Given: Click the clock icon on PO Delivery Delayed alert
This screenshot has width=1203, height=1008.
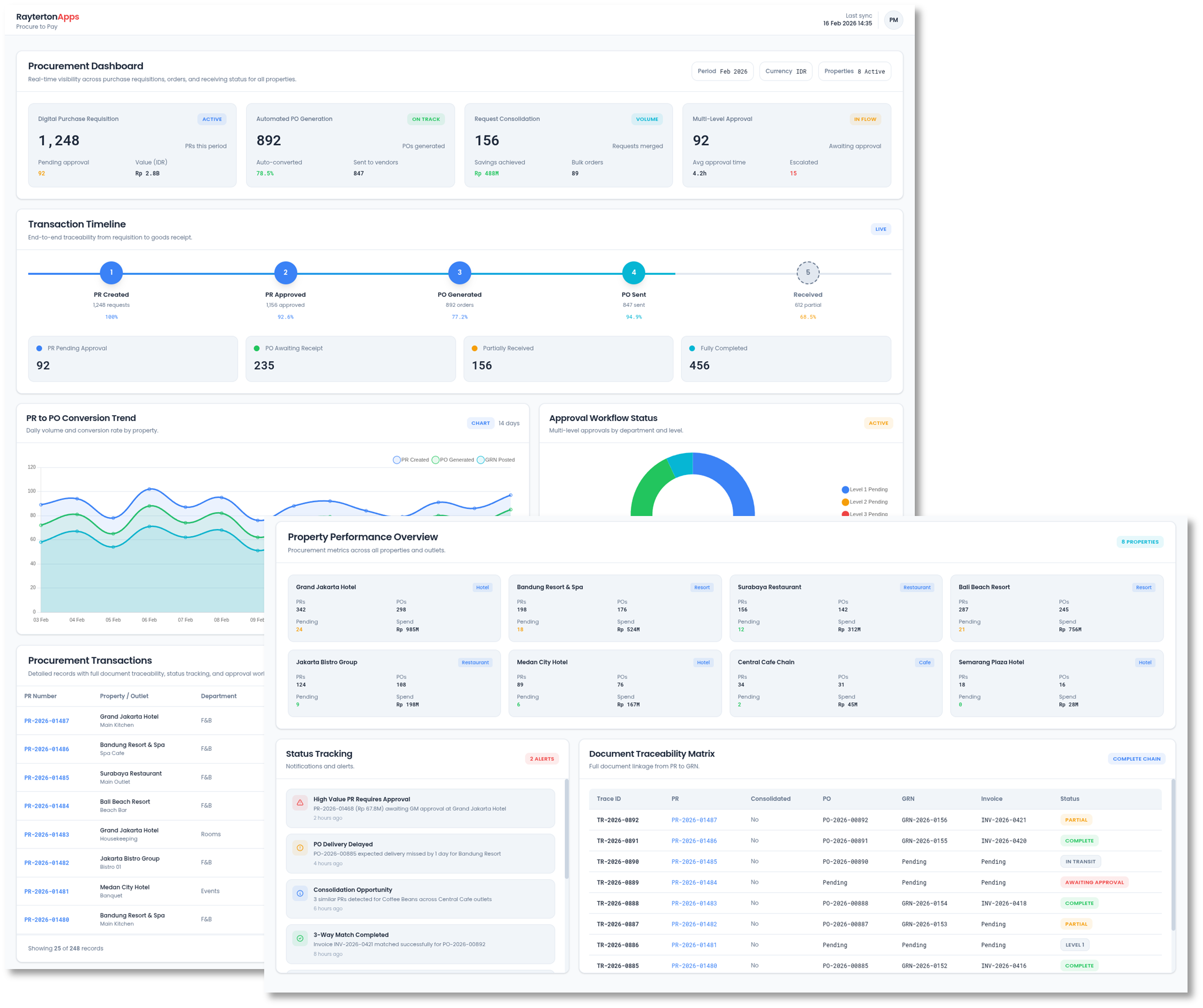Looking at the screenshot, I should tap(300, 847).
